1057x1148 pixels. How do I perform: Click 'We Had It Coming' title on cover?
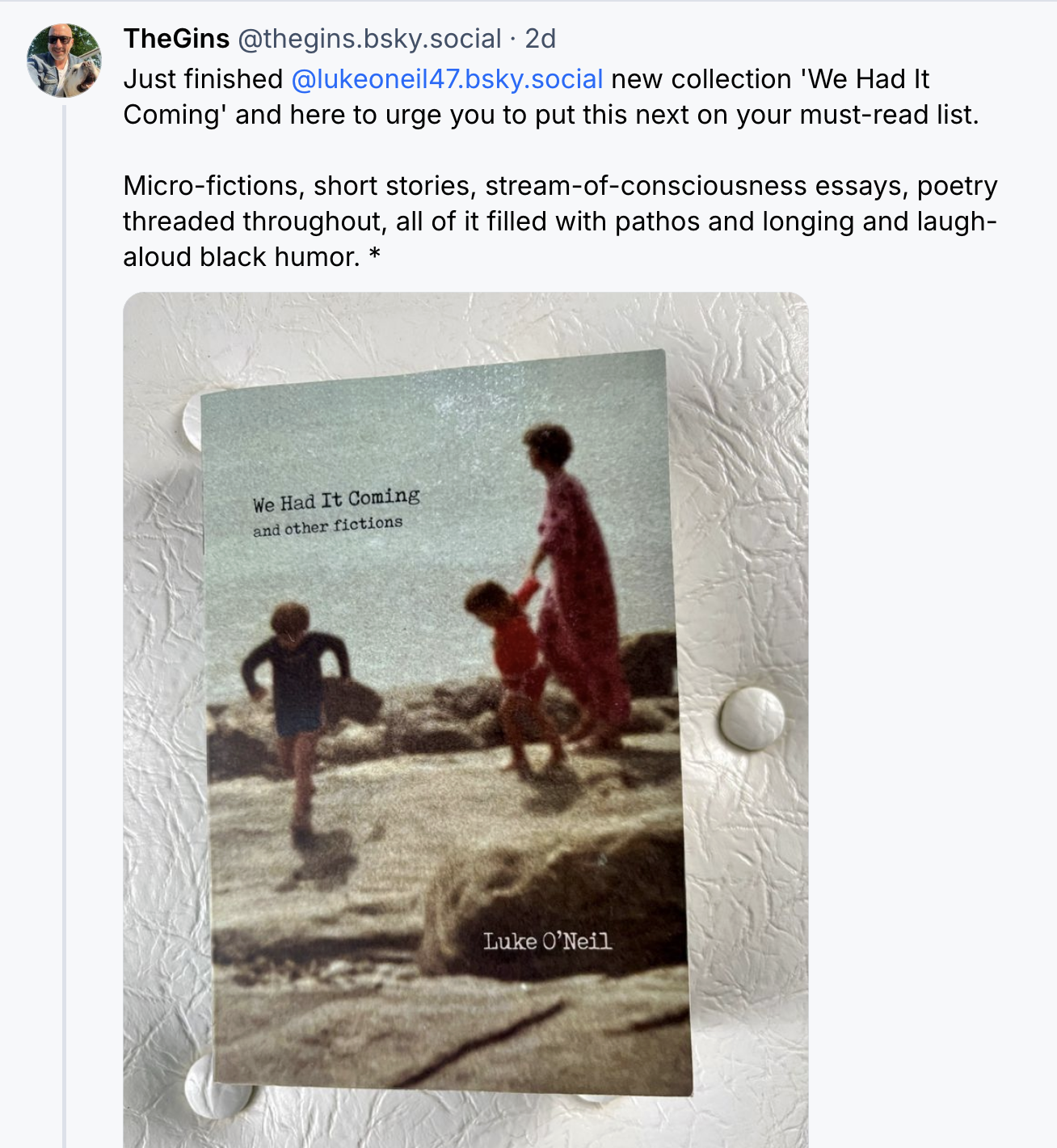click(x=335, y=500)
